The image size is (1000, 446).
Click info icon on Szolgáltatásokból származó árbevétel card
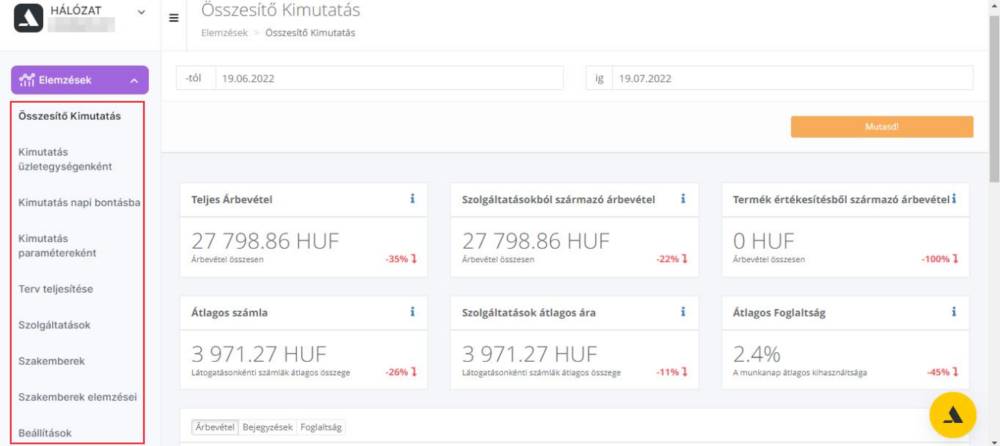point(683,199)
